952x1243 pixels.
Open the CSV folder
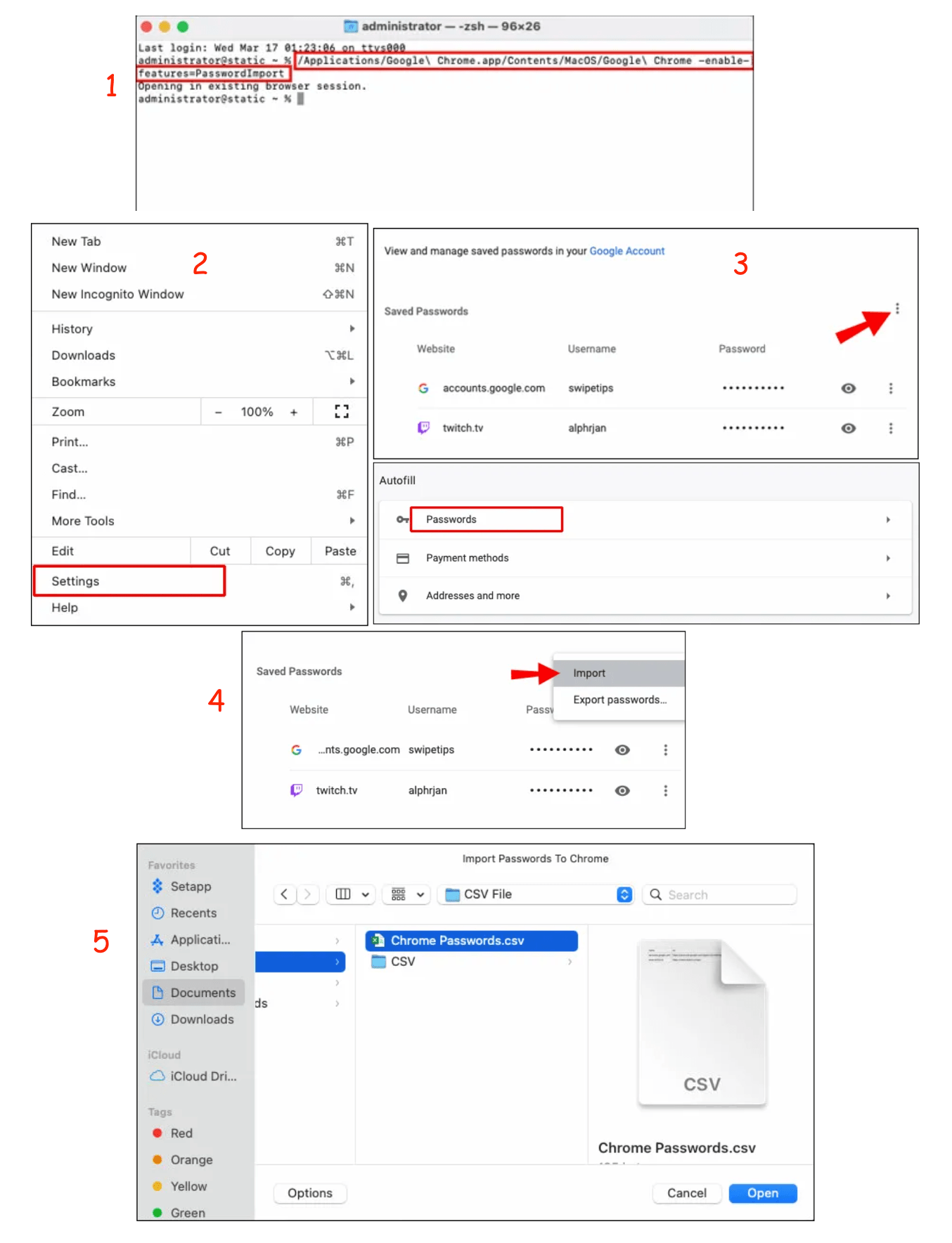(472, 962)
